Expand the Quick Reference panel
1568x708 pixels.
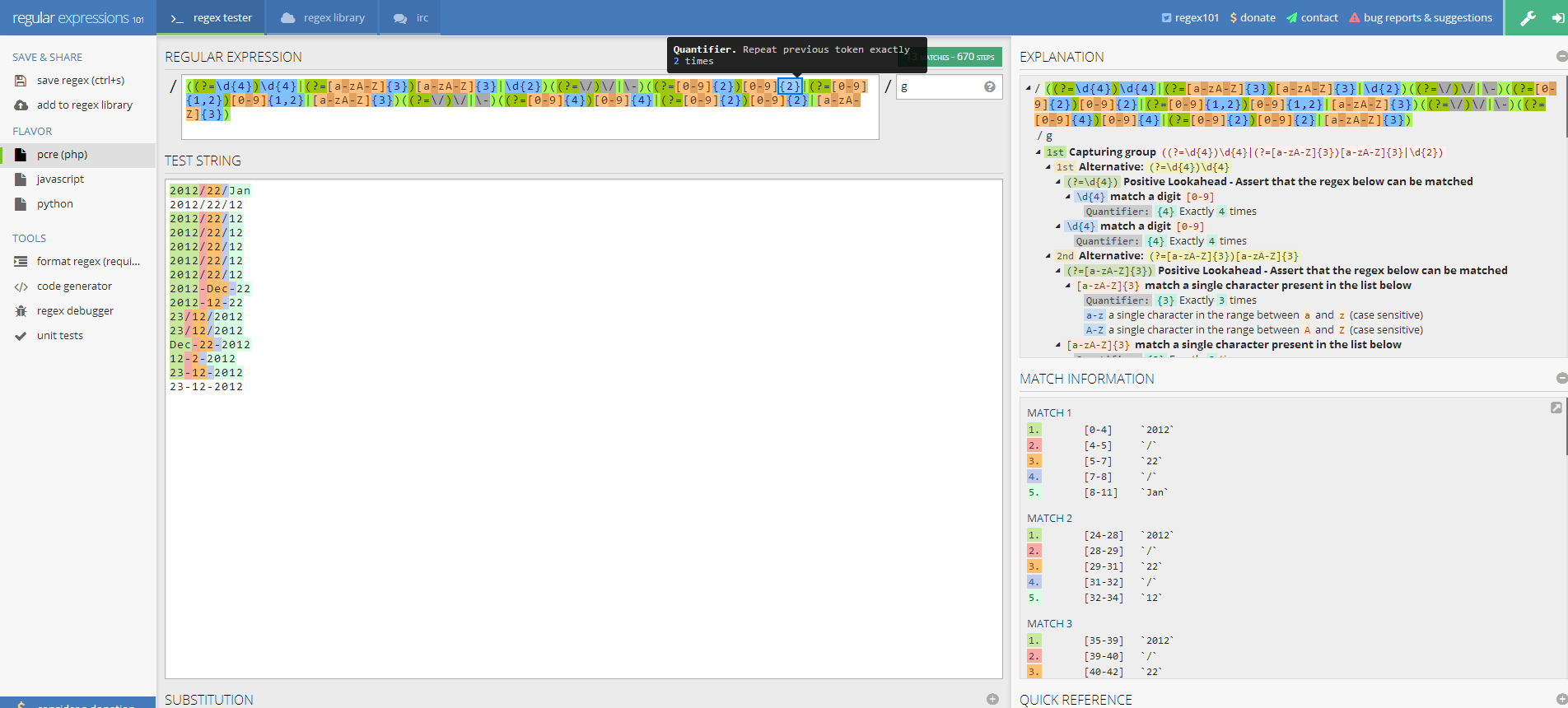(1561, 699)
